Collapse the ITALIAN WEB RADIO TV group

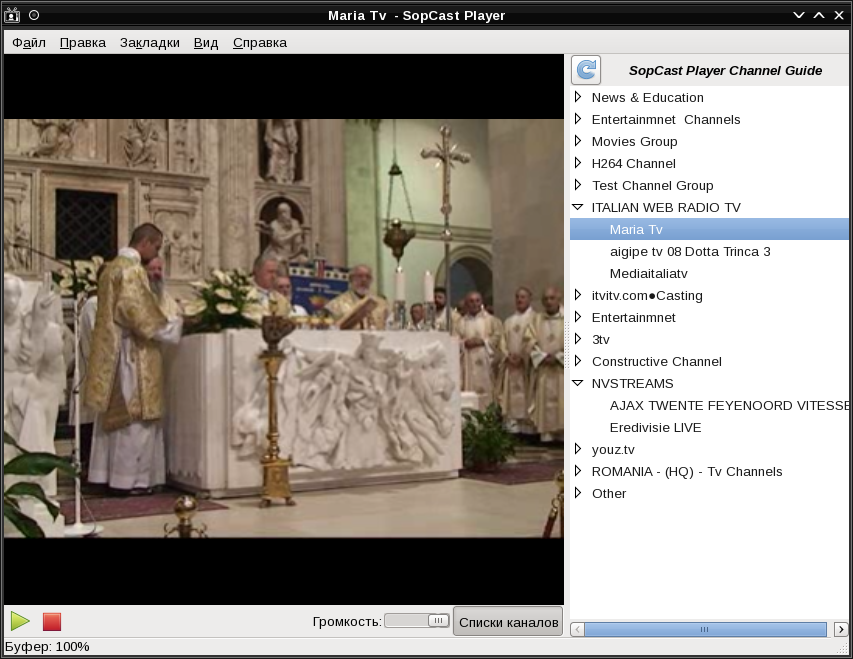pyautogui.click(x=578, y=207)
